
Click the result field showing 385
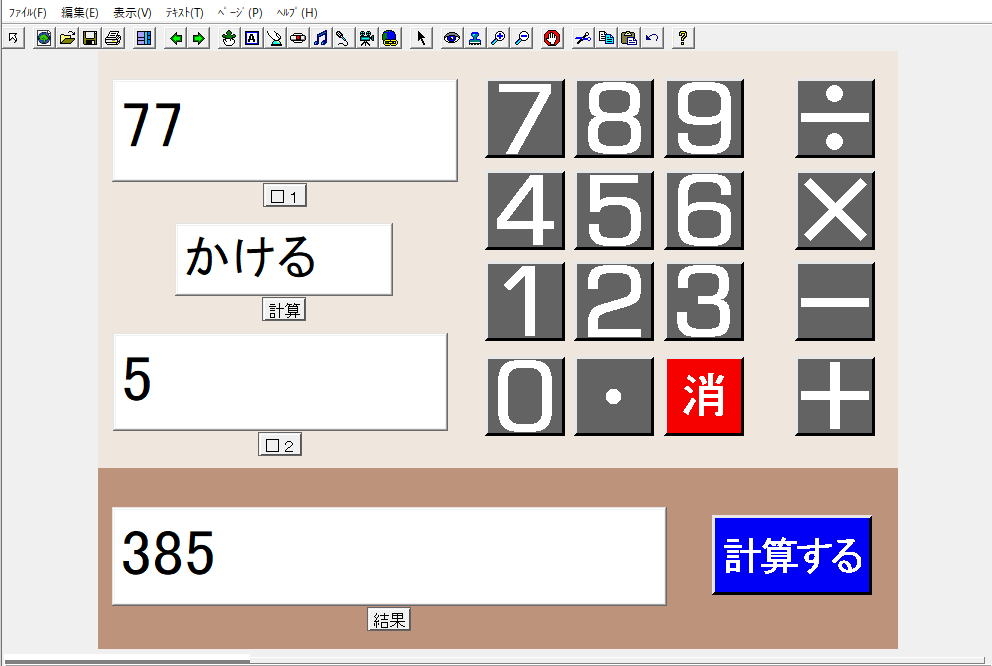[388, 556]
